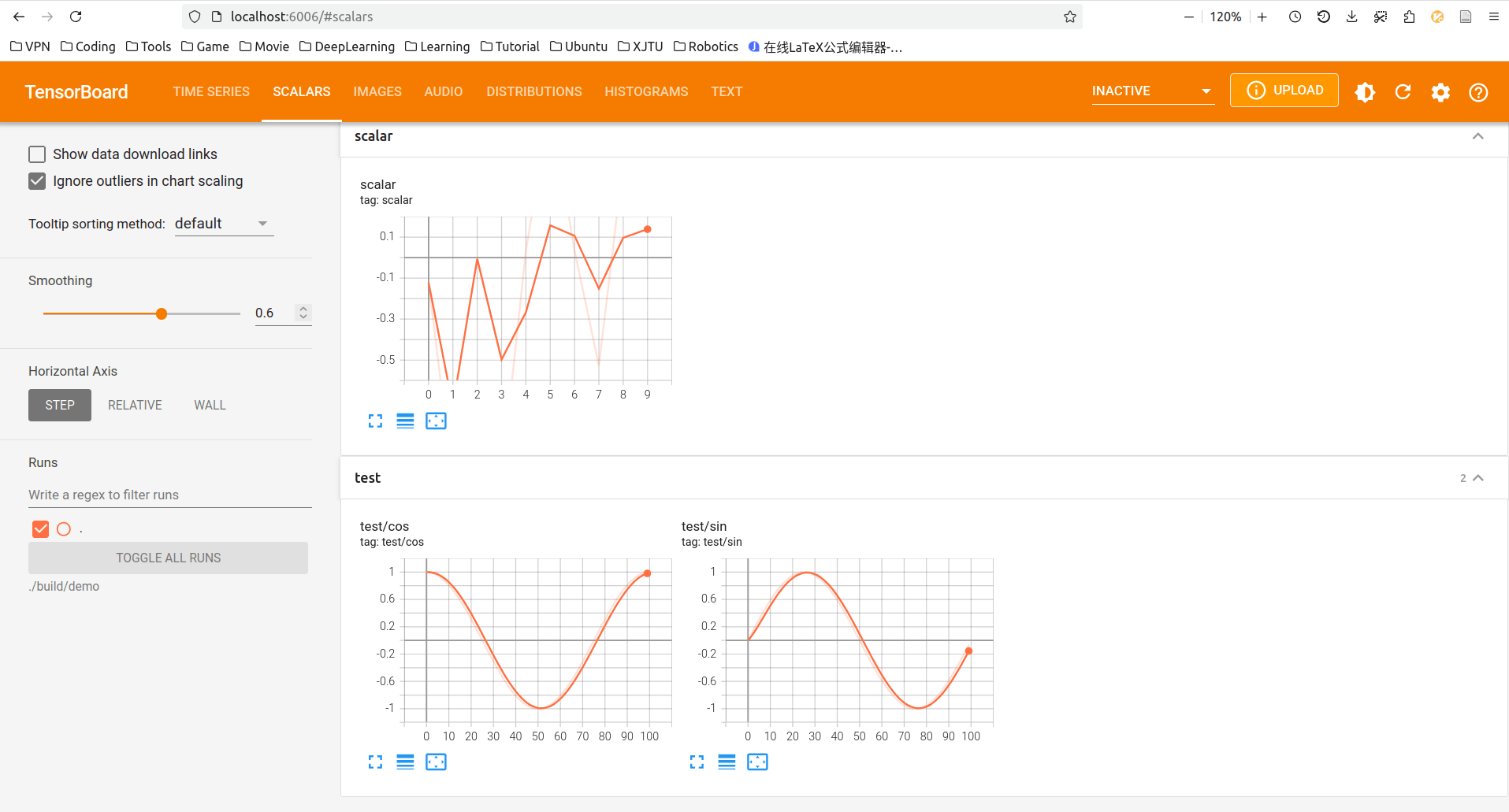Viewport: 1509px width, 812px height.
Task: Open the DISTRIBUTIONS tab
Action: 534,92
